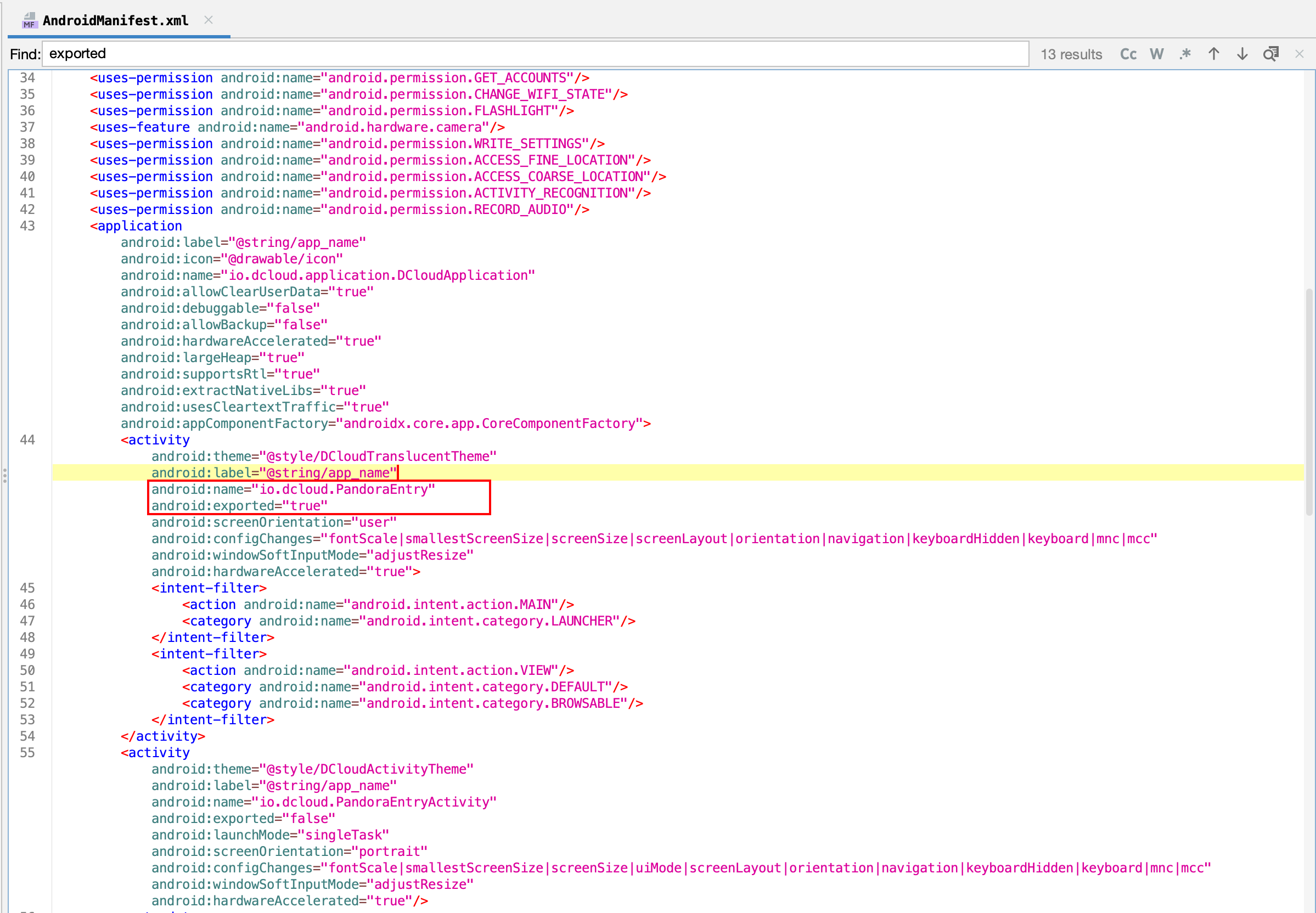Click the android:allowBackup="false" line
1316x913 pixels.
[x=224, y=325]
